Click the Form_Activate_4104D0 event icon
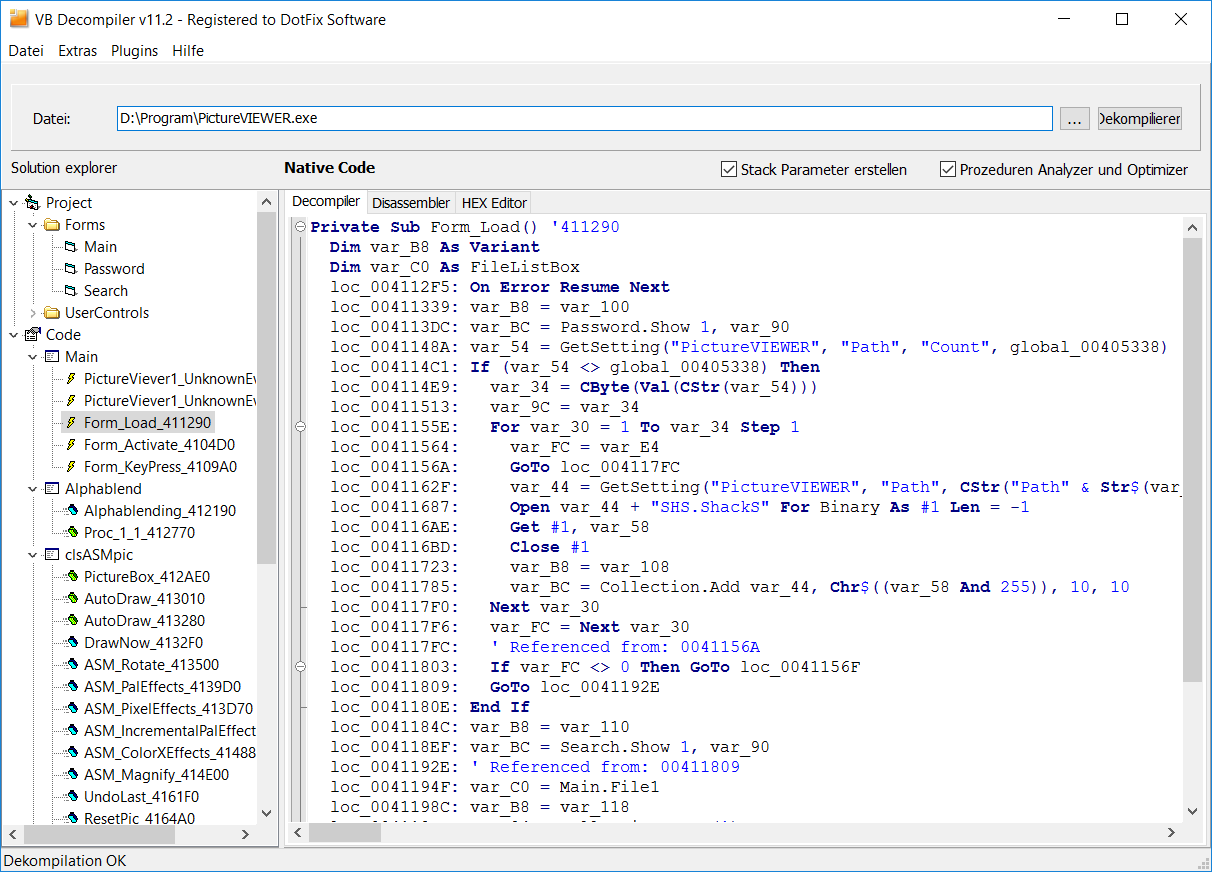The image size is (1212, 872). click(70, 445)
